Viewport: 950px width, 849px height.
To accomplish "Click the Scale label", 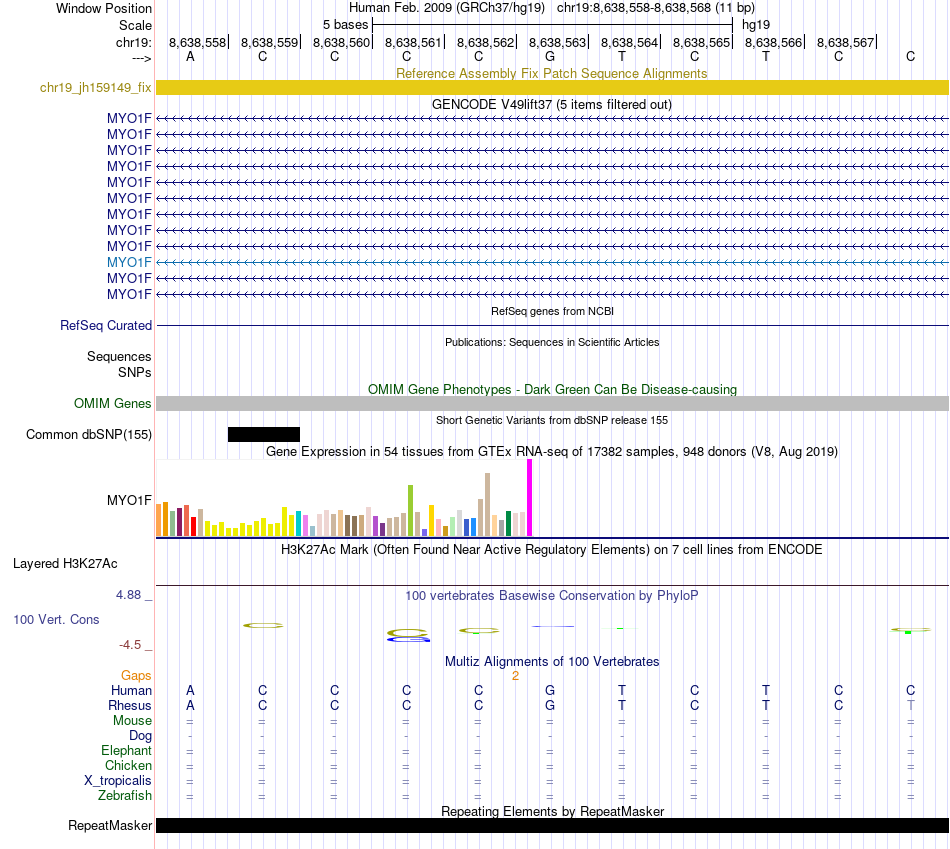I will click(135, 25).
